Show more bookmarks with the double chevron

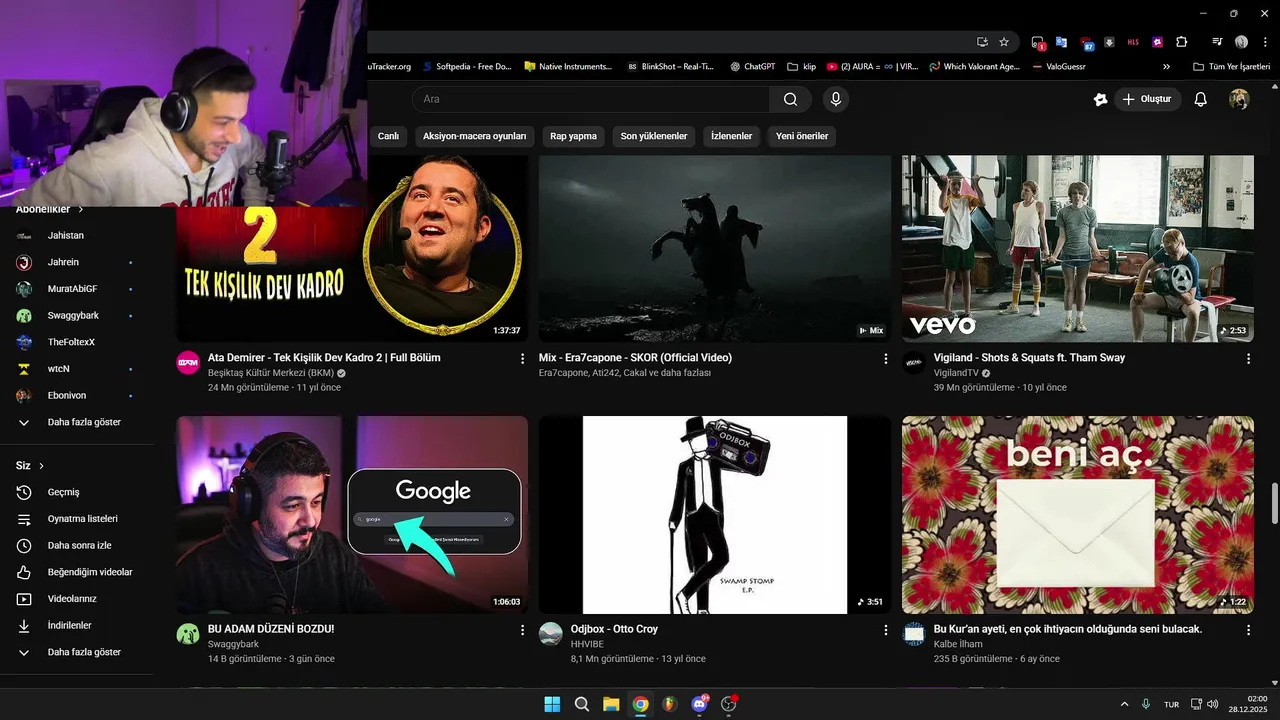[x=1166, y=67]
